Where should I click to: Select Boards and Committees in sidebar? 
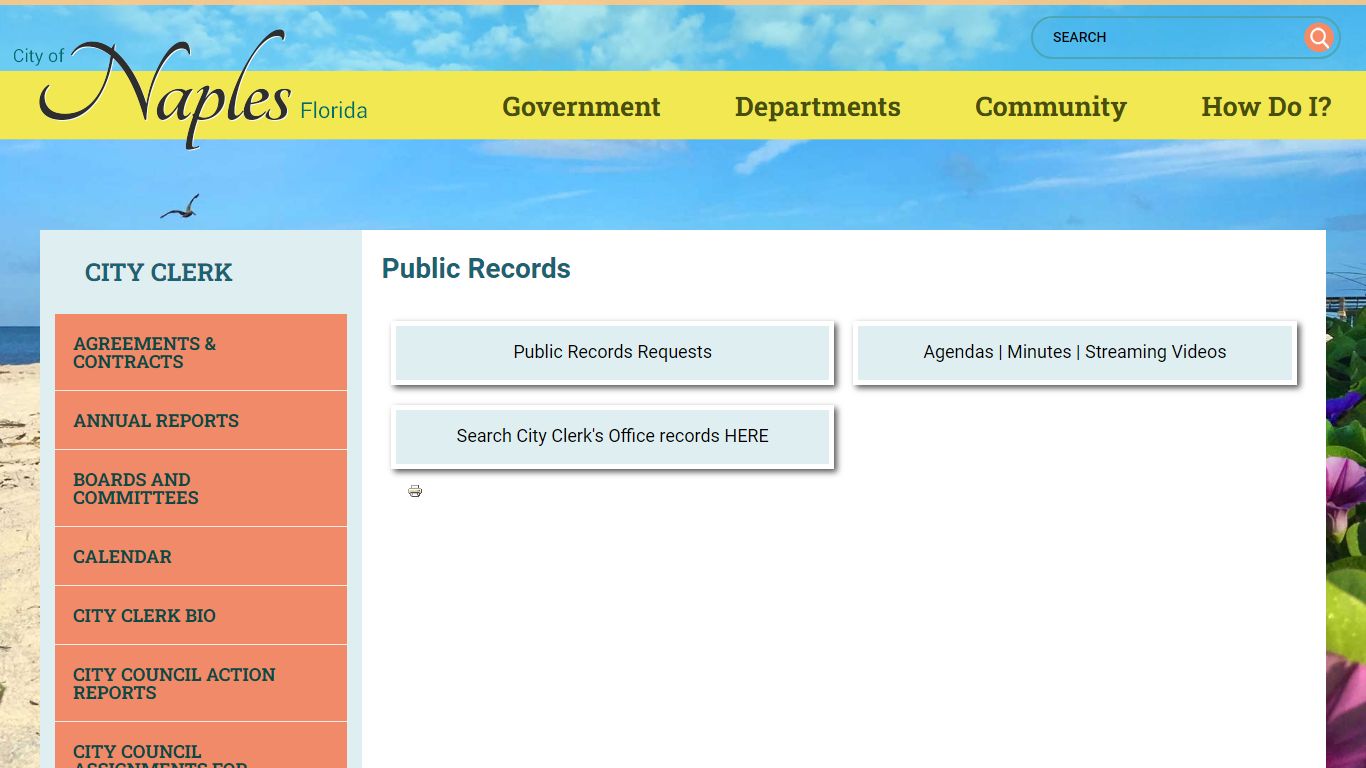coord(201,489)
